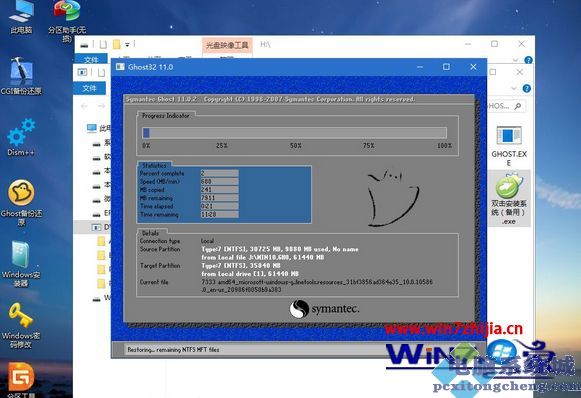Open the 此电脑 desktop icon

21,17
